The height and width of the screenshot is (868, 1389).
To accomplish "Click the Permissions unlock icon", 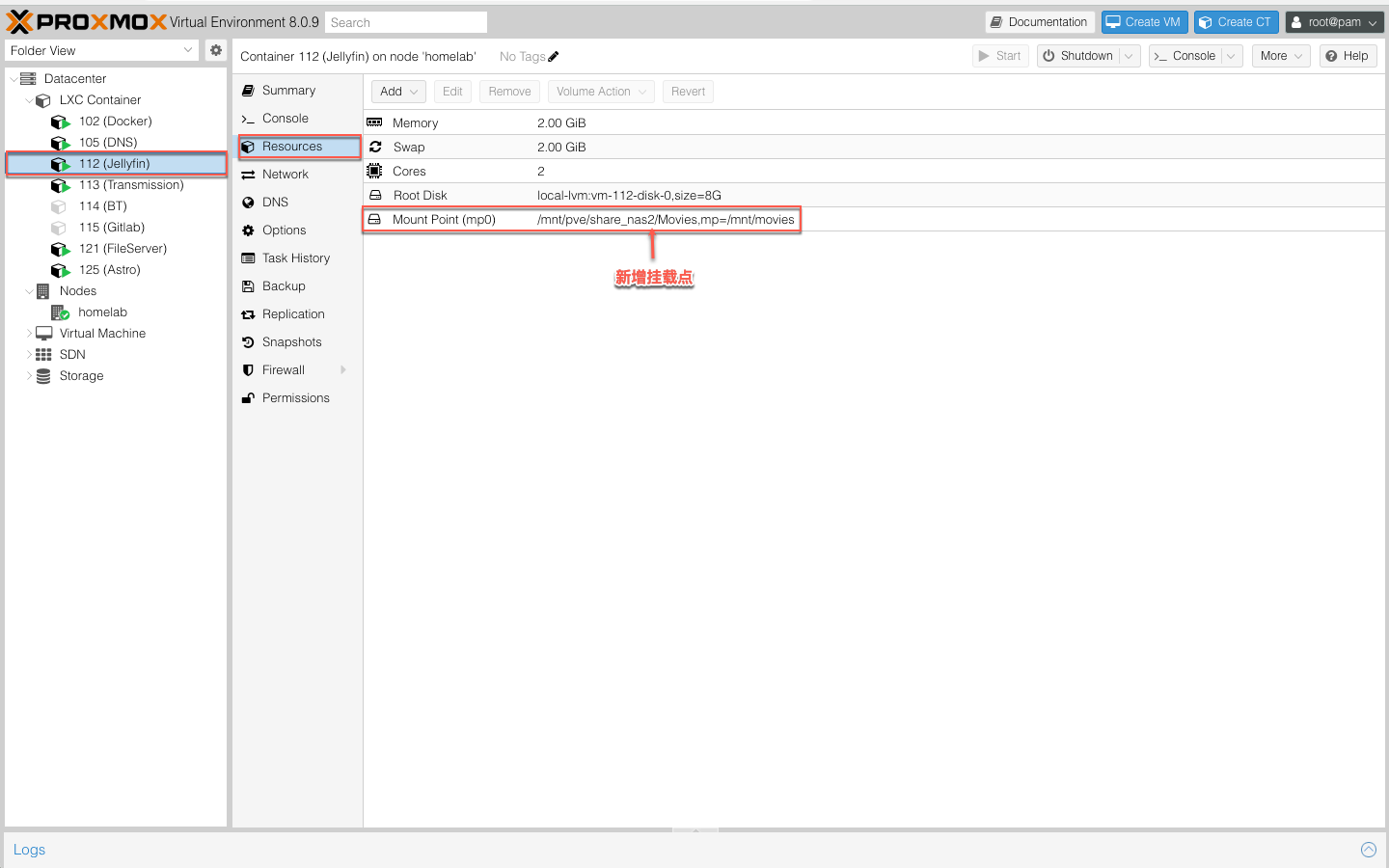I will point(248,398).
